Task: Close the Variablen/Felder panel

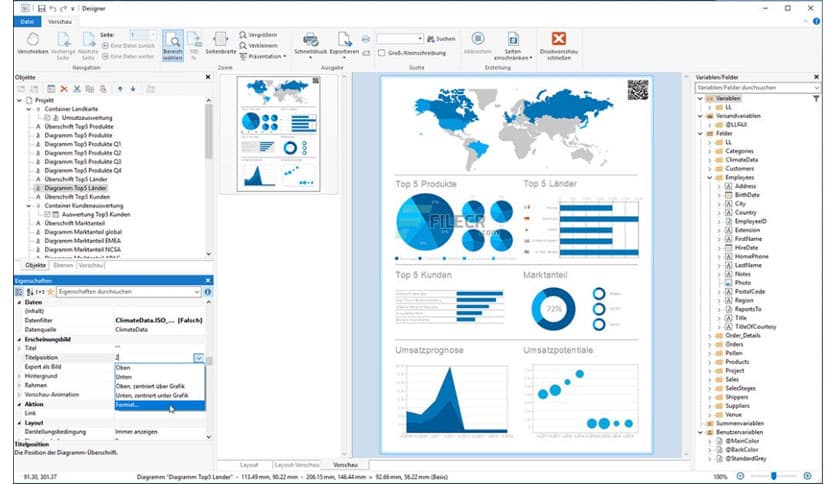Action: coord(816,77)
